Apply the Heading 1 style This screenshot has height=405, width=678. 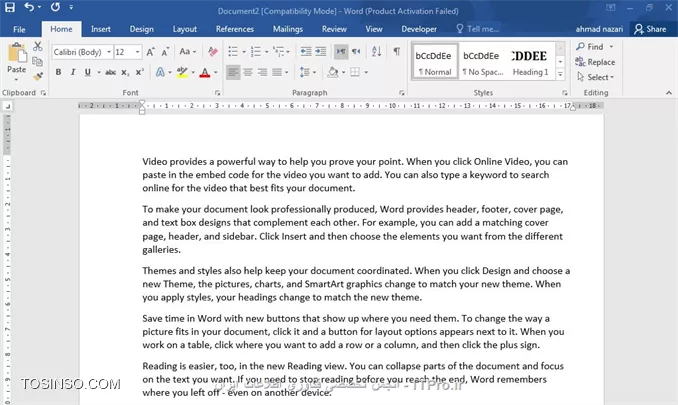point(530,61)
